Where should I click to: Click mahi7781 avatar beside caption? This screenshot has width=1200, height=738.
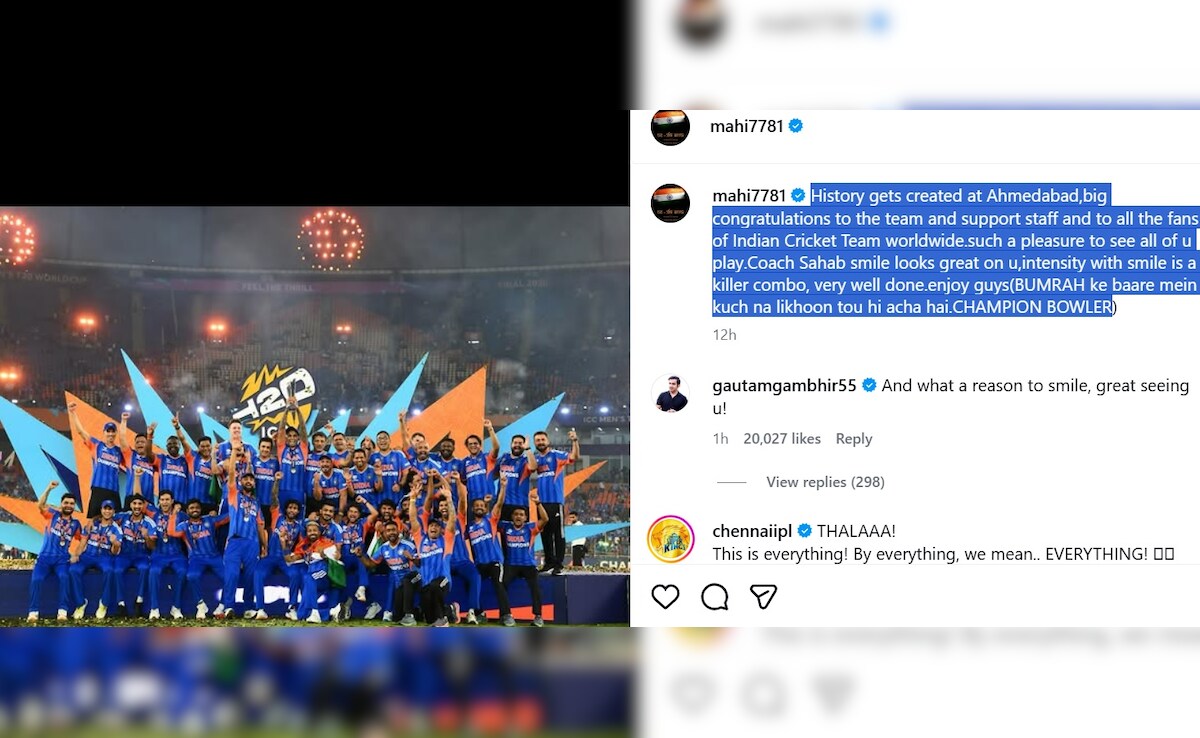(670, 203)
